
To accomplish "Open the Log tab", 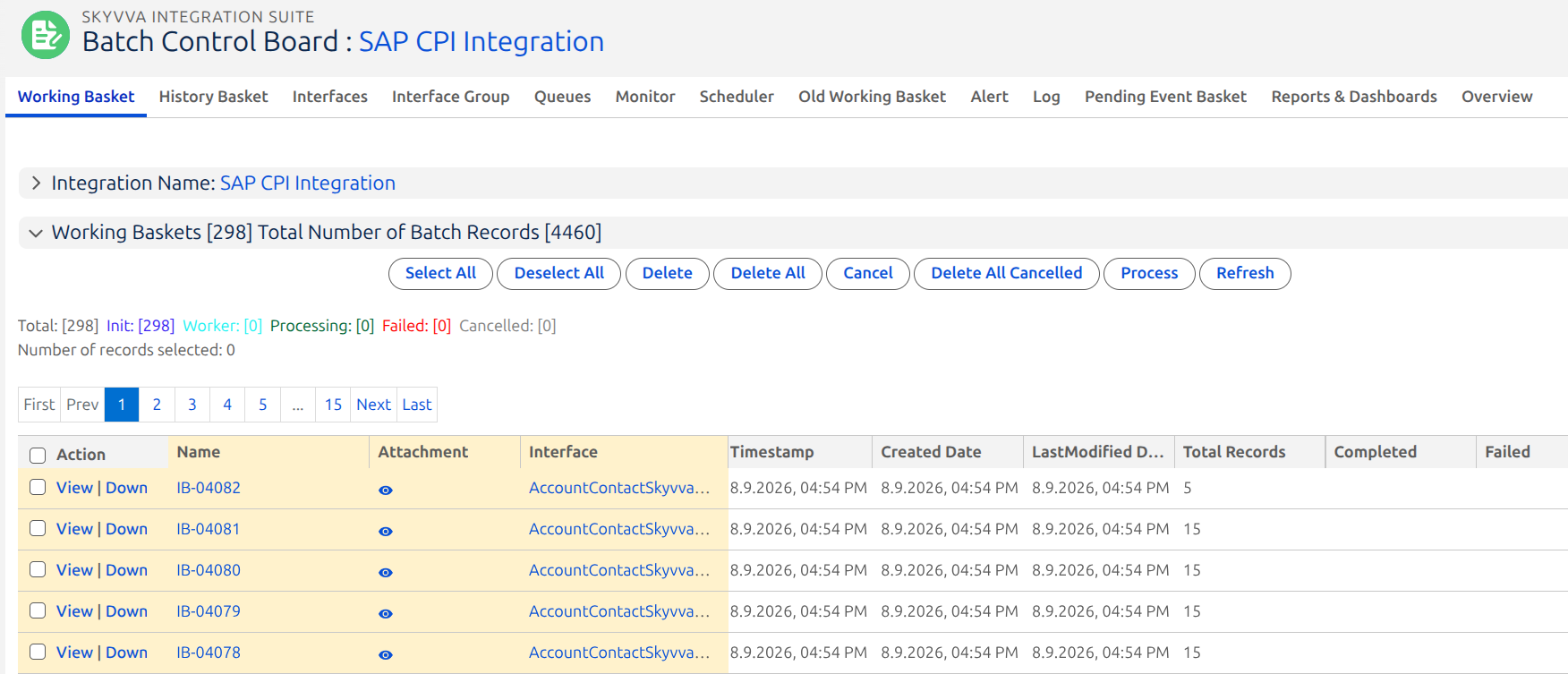I will 1046,97.
